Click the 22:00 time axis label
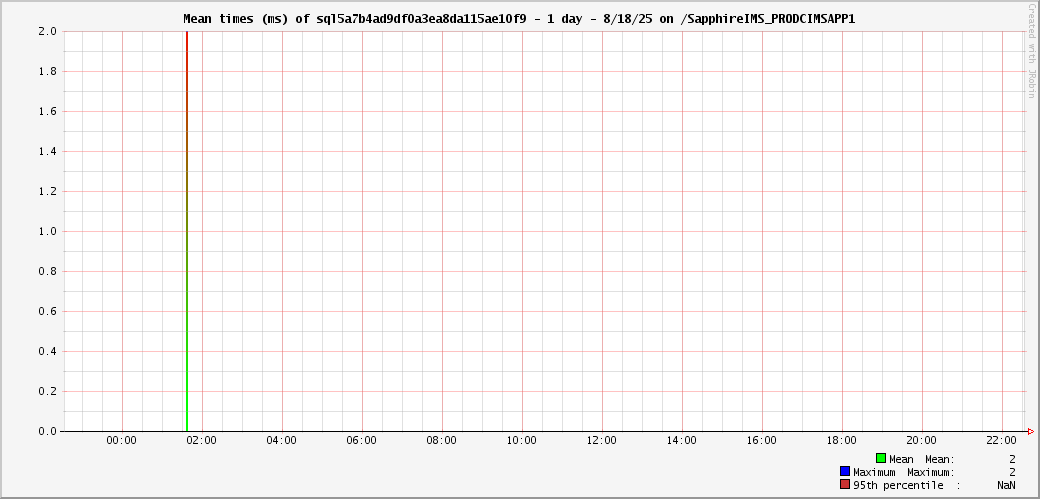The height and width of the screenshot is (499, 1040). point(1002,440)
